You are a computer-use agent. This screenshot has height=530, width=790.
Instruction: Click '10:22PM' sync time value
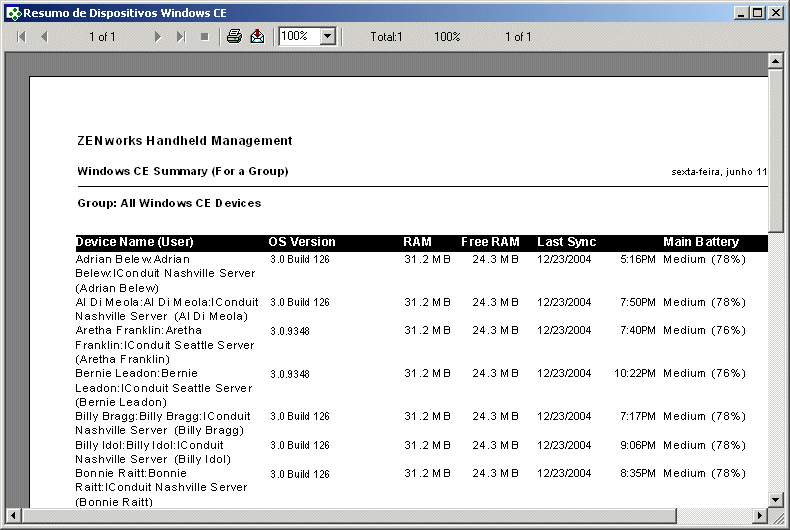635,373
